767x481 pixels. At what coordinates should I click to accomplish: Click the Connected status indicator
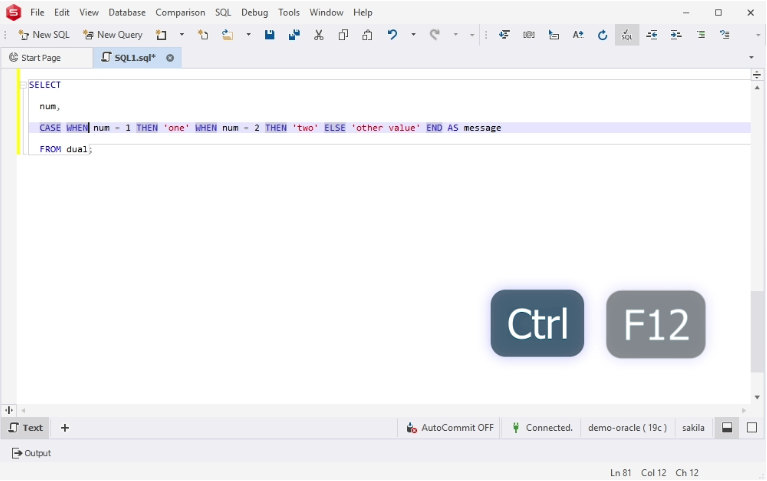point(542,428)
